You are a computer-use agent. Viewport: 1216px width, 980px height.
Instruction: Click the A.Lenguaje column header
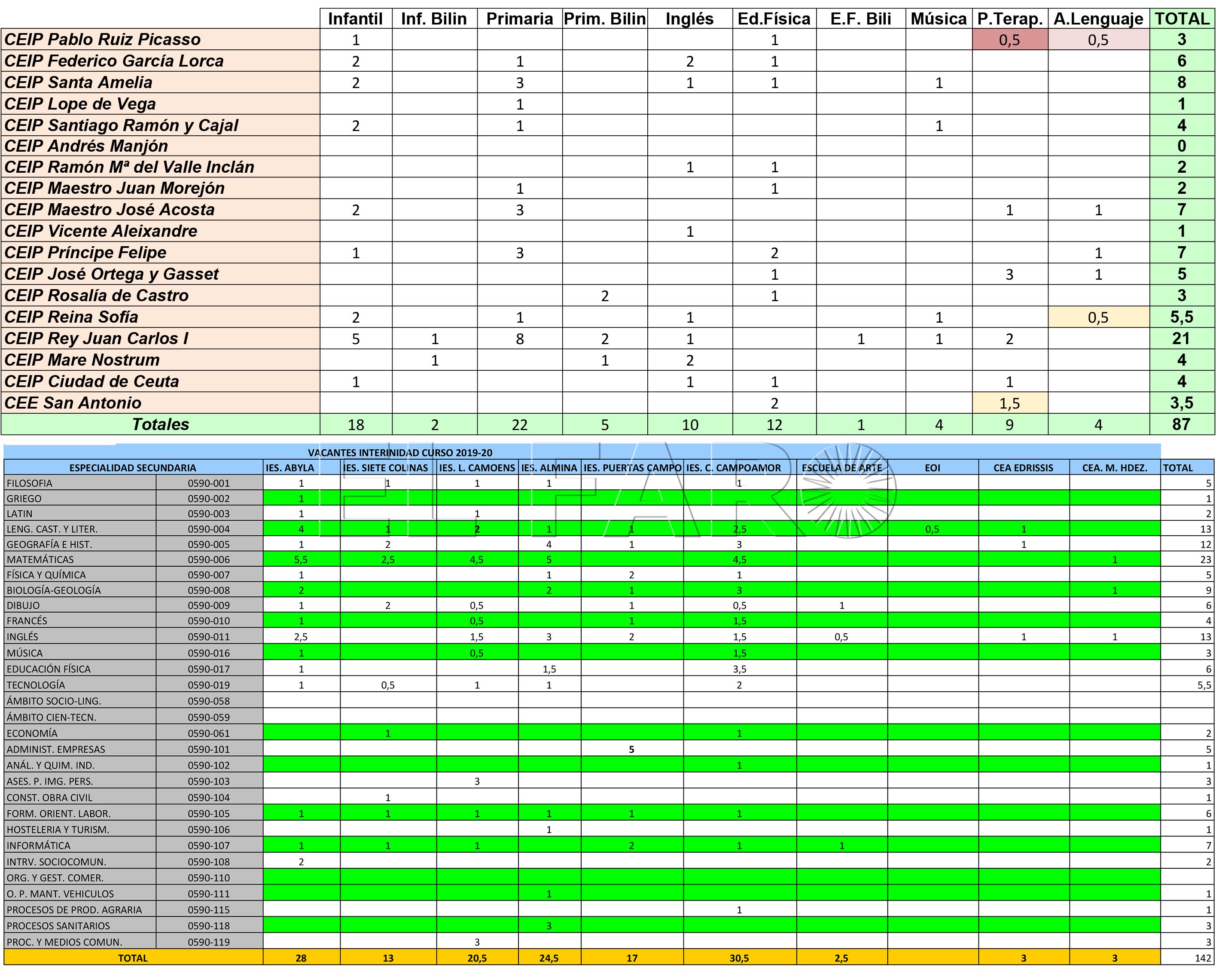[x=1098, y=18]
